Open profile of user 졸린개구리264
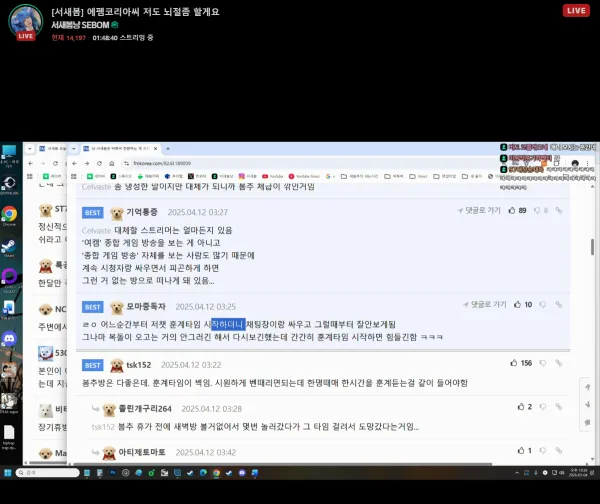The image size is (600, 504). click(x=145, y=409)
